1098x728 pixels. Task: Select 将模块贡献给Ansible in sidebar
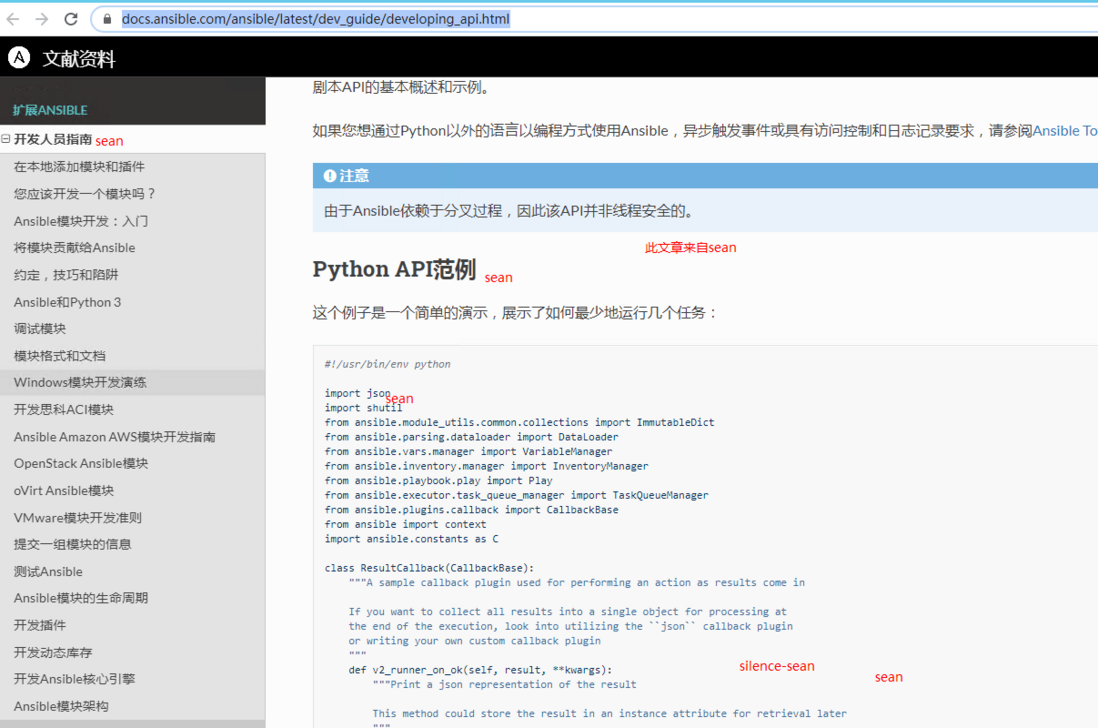74,248
